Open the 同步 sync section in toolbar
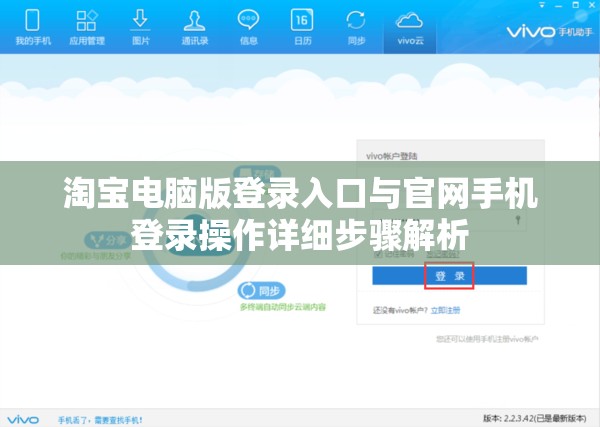600x427 pixels. coord(356,27)
